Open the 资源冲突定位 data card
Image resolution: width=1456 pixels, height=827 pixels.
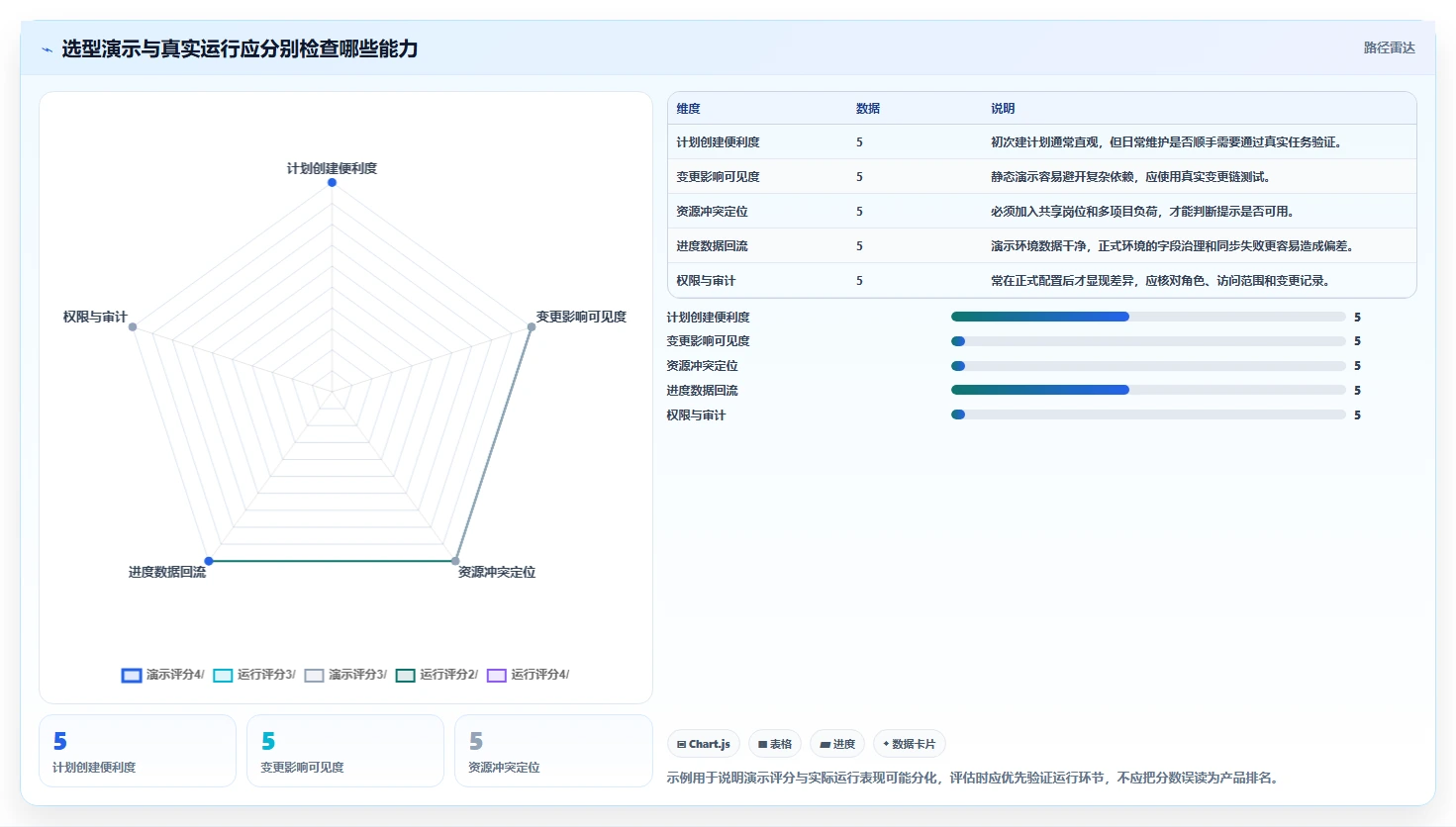click(553, 751)
